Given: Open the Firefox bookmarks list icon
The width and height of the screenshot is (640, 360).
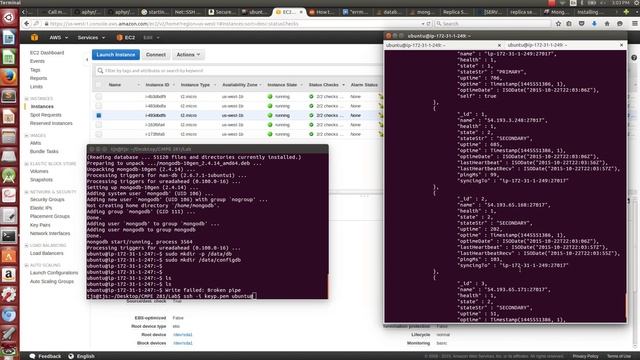Looking at the screenshot, I should point(569,24).
